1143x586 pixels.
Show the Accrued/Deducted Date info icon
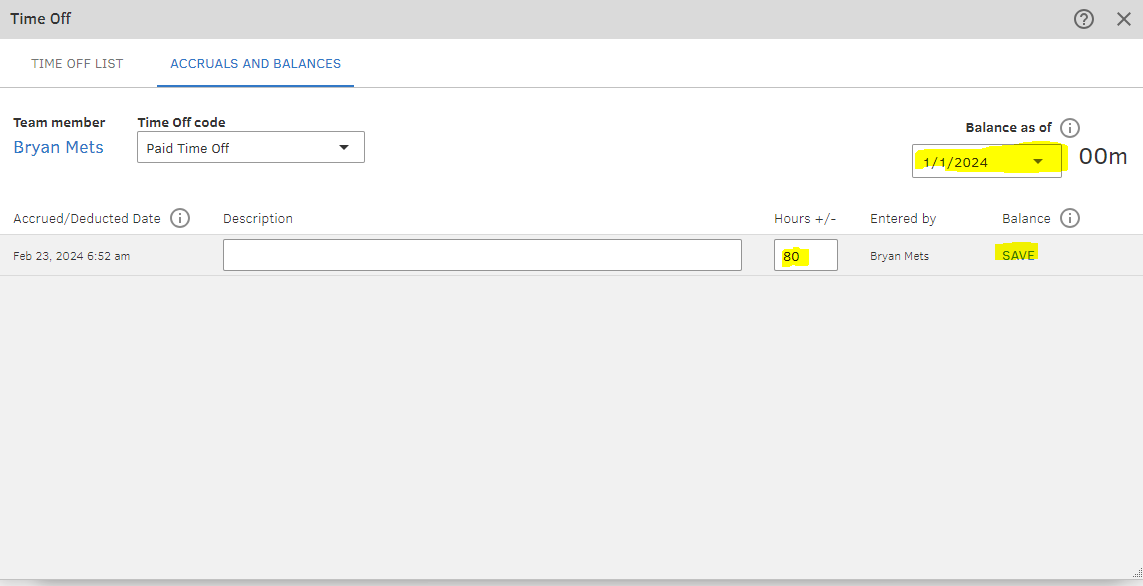click(x=180, y=218)
